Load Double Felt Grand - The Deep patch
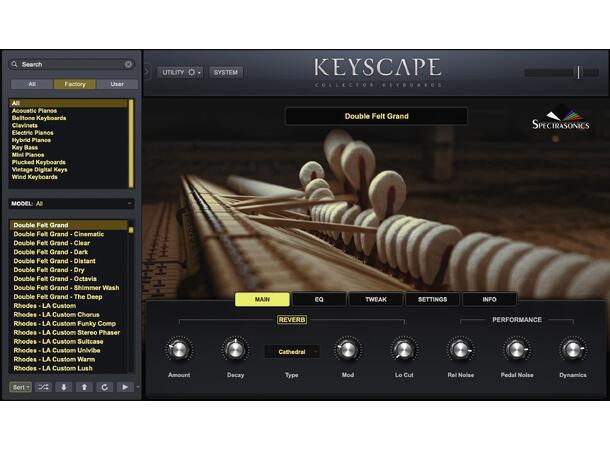Image resolution: width=610 pixels, height=450 pixels. (x=69, y=297)
